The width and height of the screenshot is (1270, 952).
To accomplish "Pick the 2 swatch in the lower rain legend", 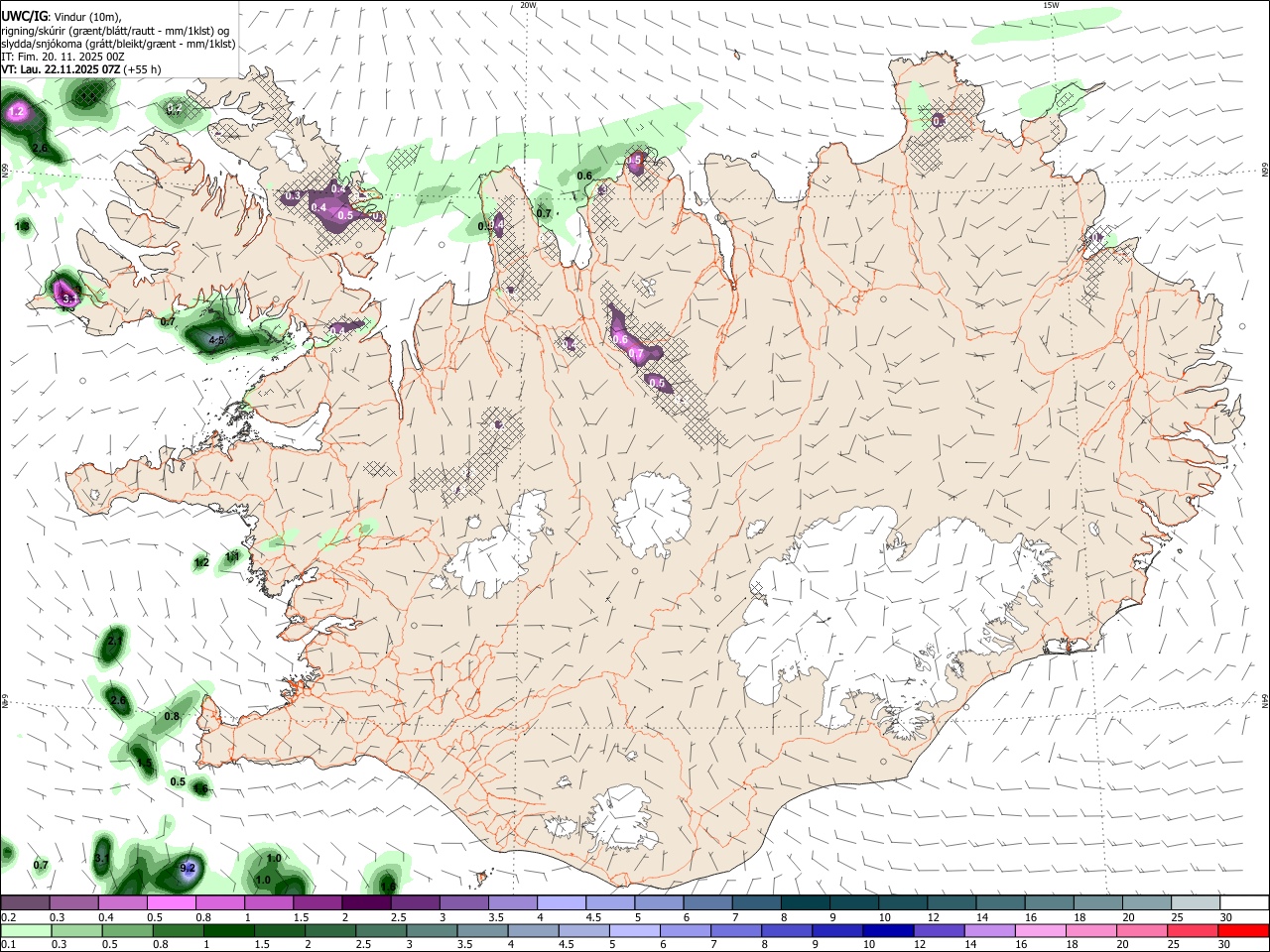I will (330, 931).
